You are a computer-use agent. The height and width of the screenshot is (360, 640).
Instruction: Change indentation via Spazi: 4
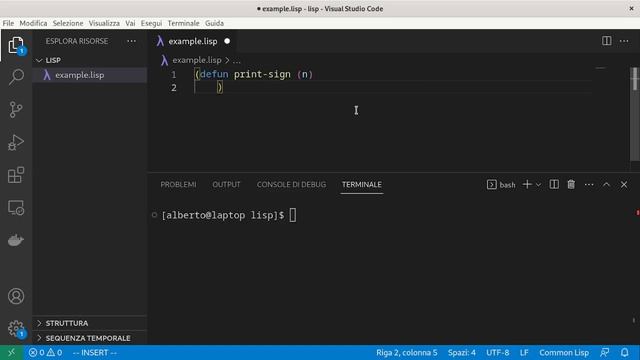[462, 353]
